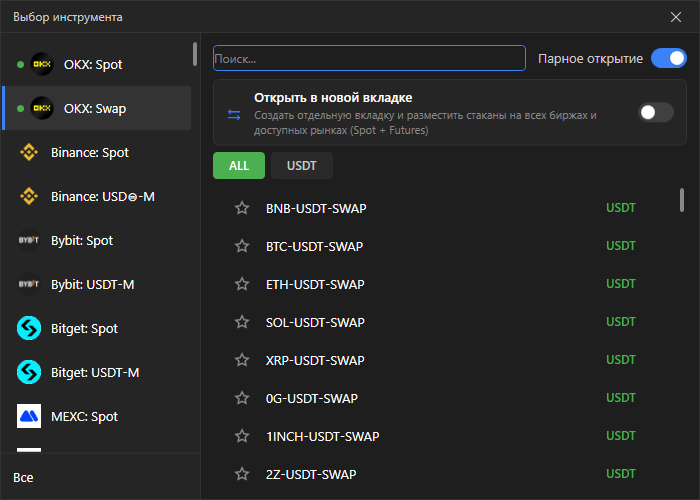This screenshot has height=500, width=700.
Task: Click the Открыть в новой вкладке heading
Action: (333, 97)
